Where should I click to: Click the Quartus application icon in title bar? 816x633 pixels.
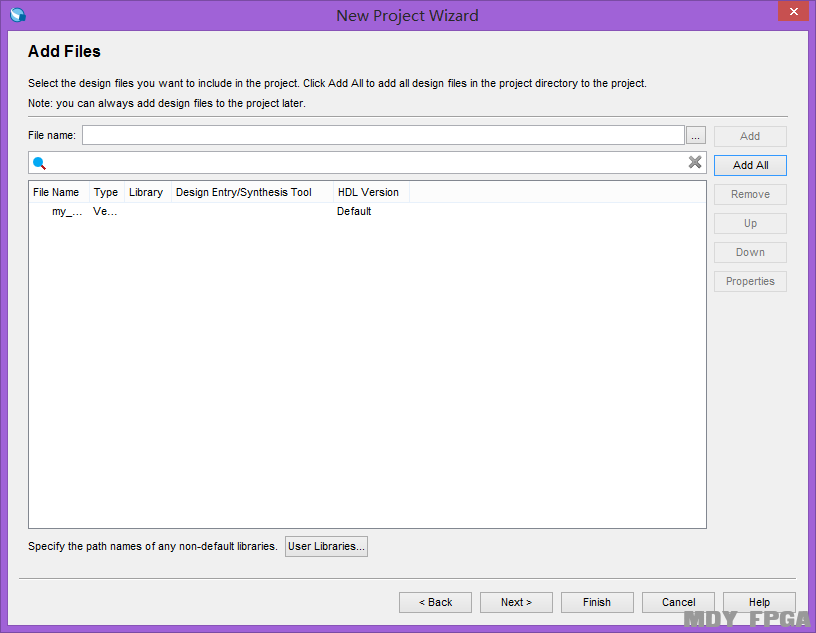[18, 15]
